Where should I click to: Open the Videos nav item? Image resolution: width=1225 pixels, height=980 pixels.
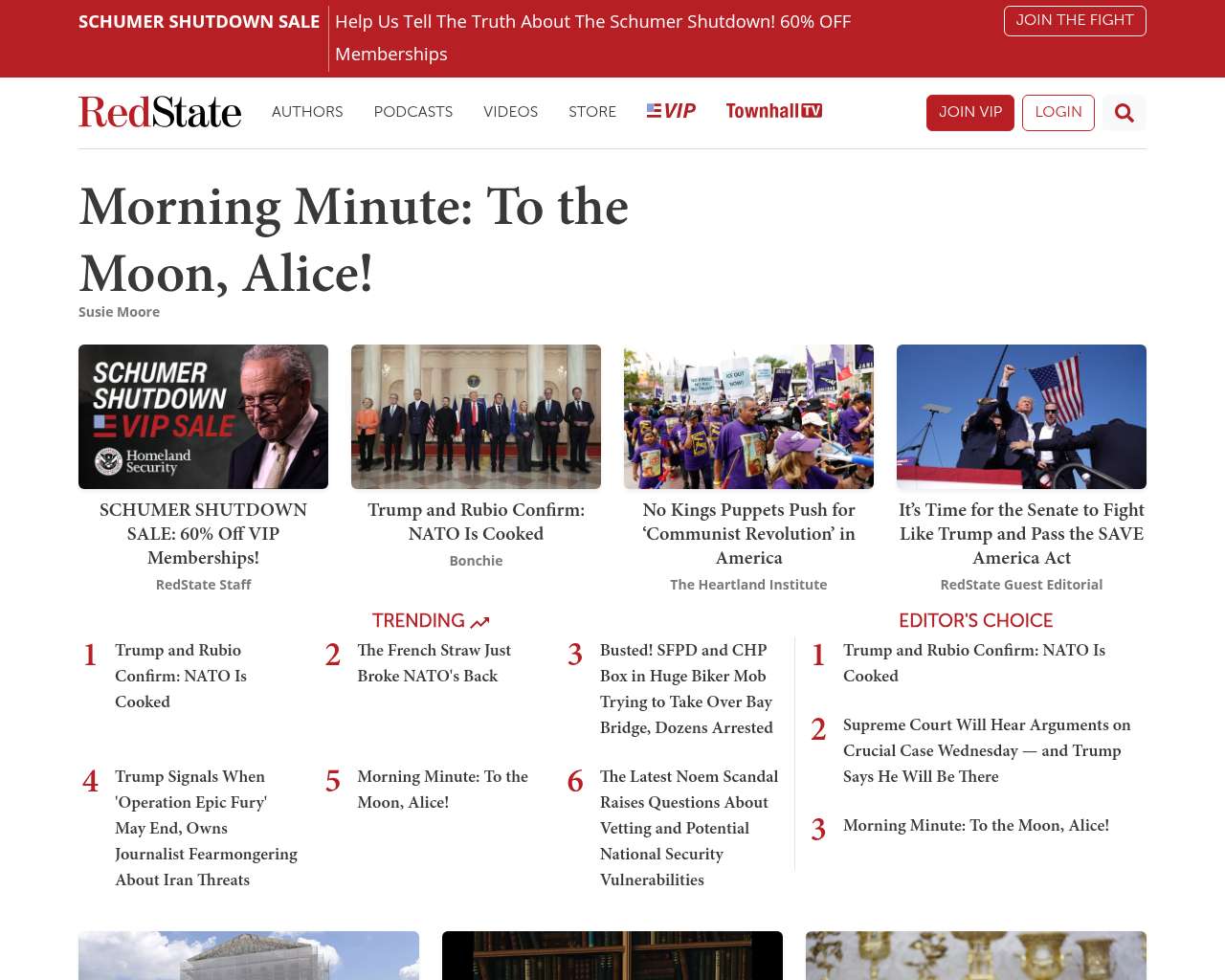tap(510, 112)
